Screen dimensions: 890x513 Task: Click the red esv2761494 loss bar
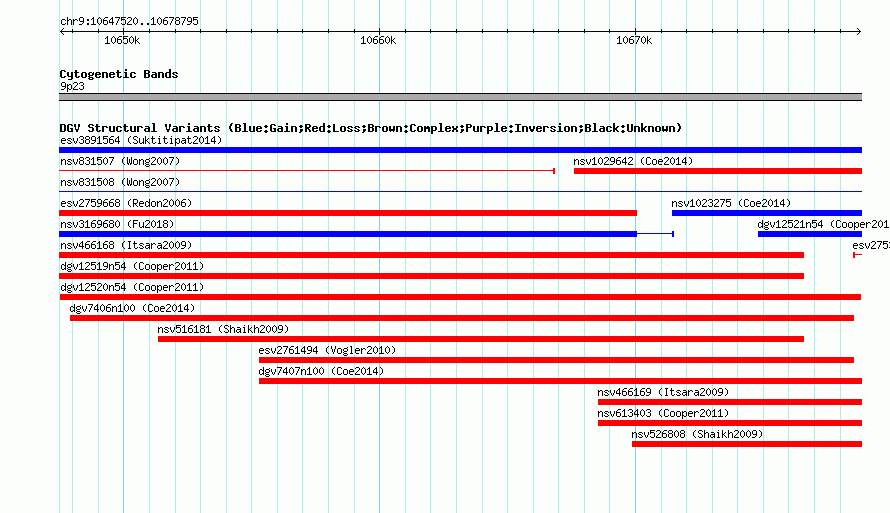[x=556, y=360]
